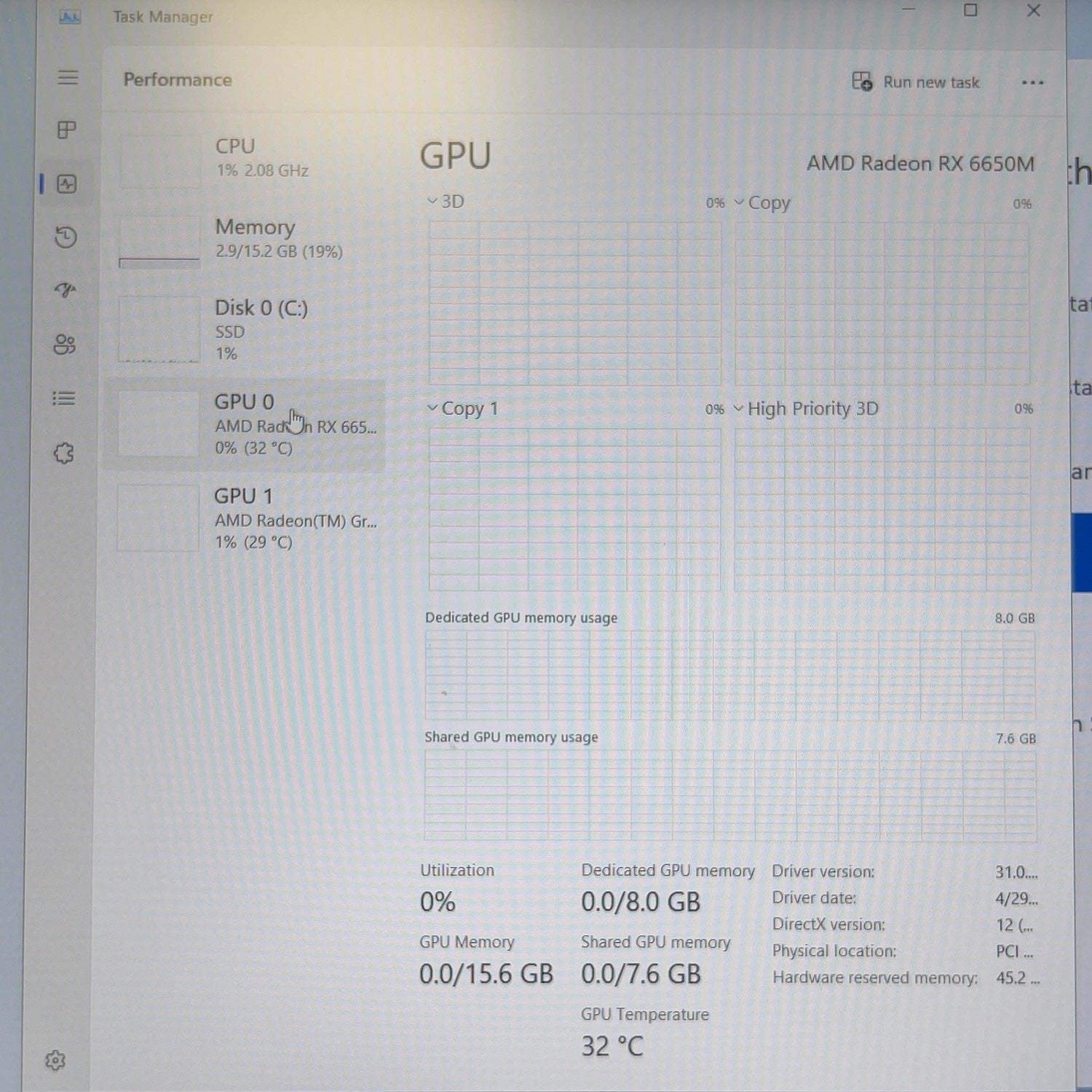Click the 1% 2.08 GHz CPU text
This screenshot has width=1092, height=1092.
tap(262, 170)
